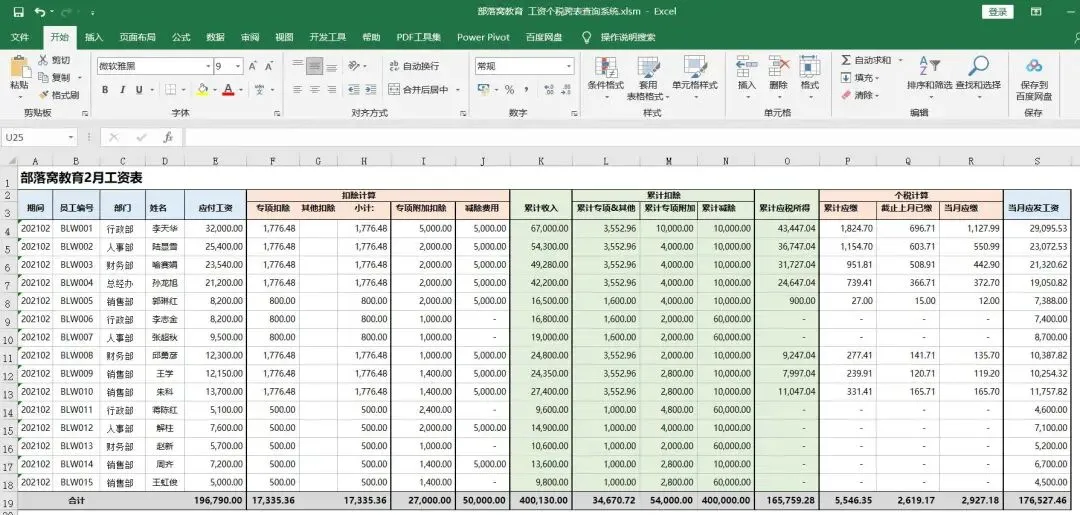
Task: Open Format as Table (套用表格格式)
Action: 648,78
